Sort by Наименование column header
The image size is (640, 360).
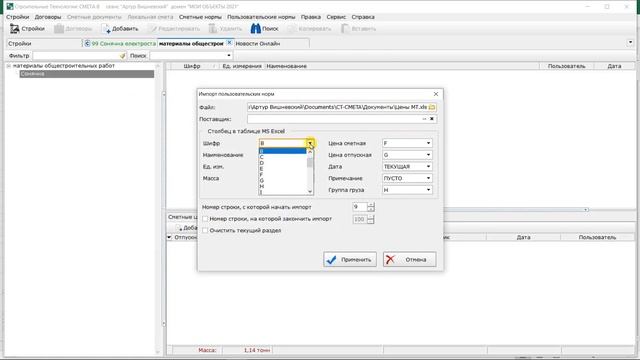coord(402,66)
